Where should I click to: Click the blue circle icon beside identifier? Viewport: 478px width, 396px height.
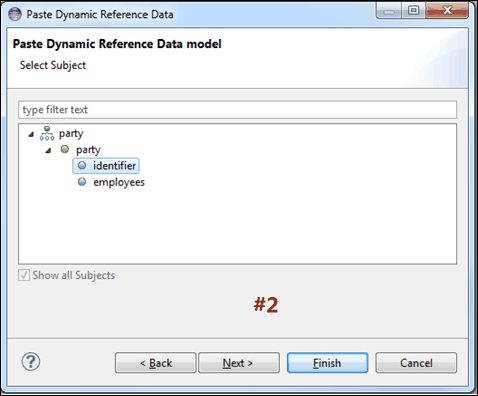[82, 165]
